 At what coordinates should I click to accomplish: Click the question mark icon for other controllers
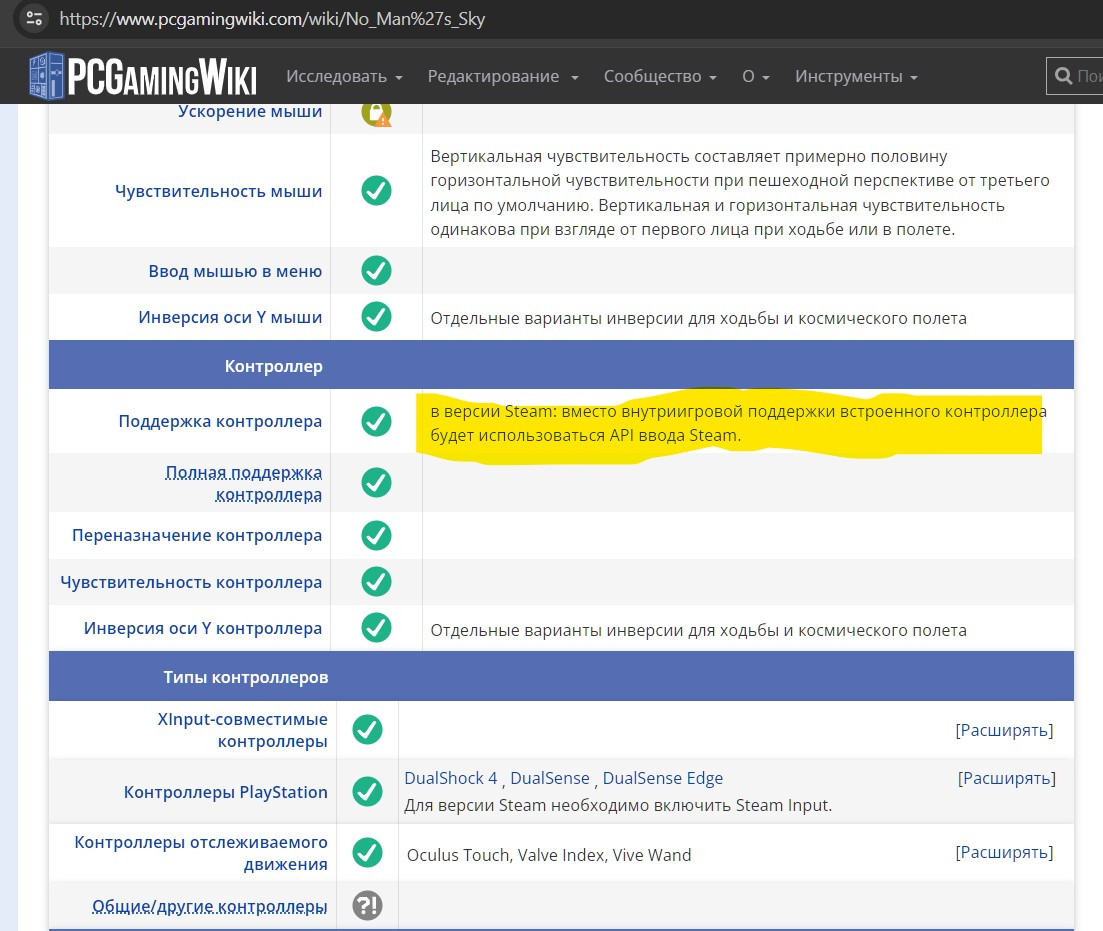[x=367, y=906]
